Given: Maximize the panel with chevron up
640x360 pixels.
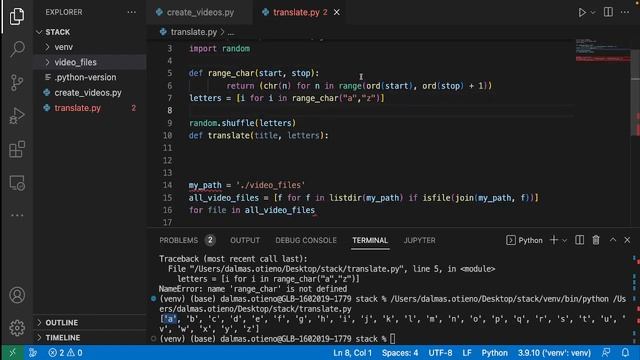Looking at the screenshot, I should click(x=613, y=240).
